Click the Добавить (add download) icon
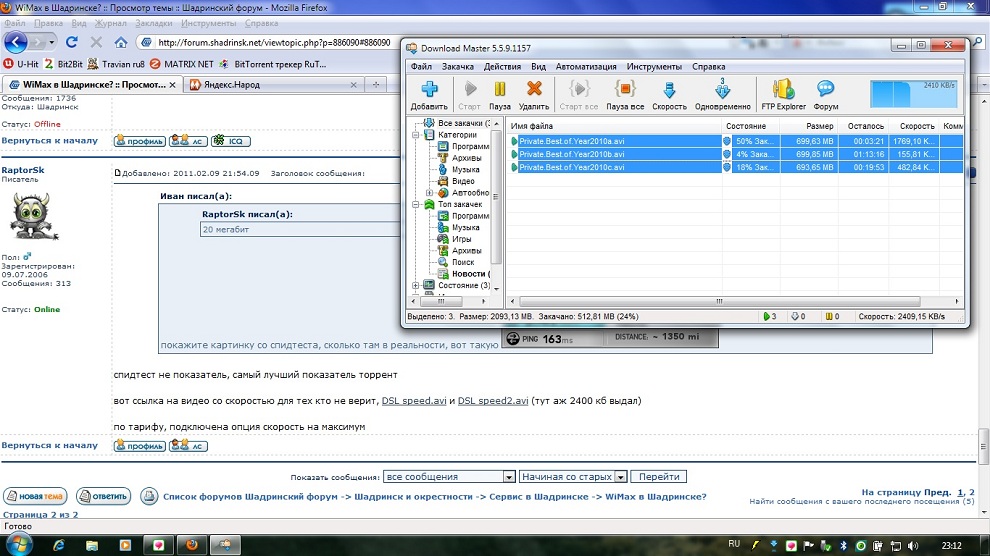This screenshot has height=556, width=990. pyautogui.click(x=429, y=89)
